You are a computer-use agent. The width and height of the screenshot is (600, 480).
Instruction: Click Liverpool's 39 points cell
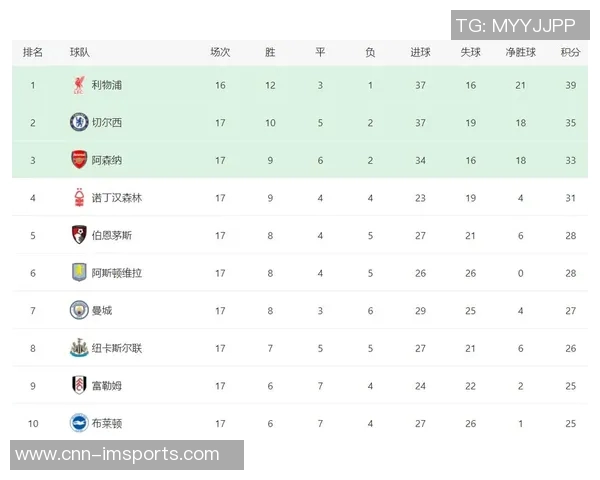click(x=570, y=86)
